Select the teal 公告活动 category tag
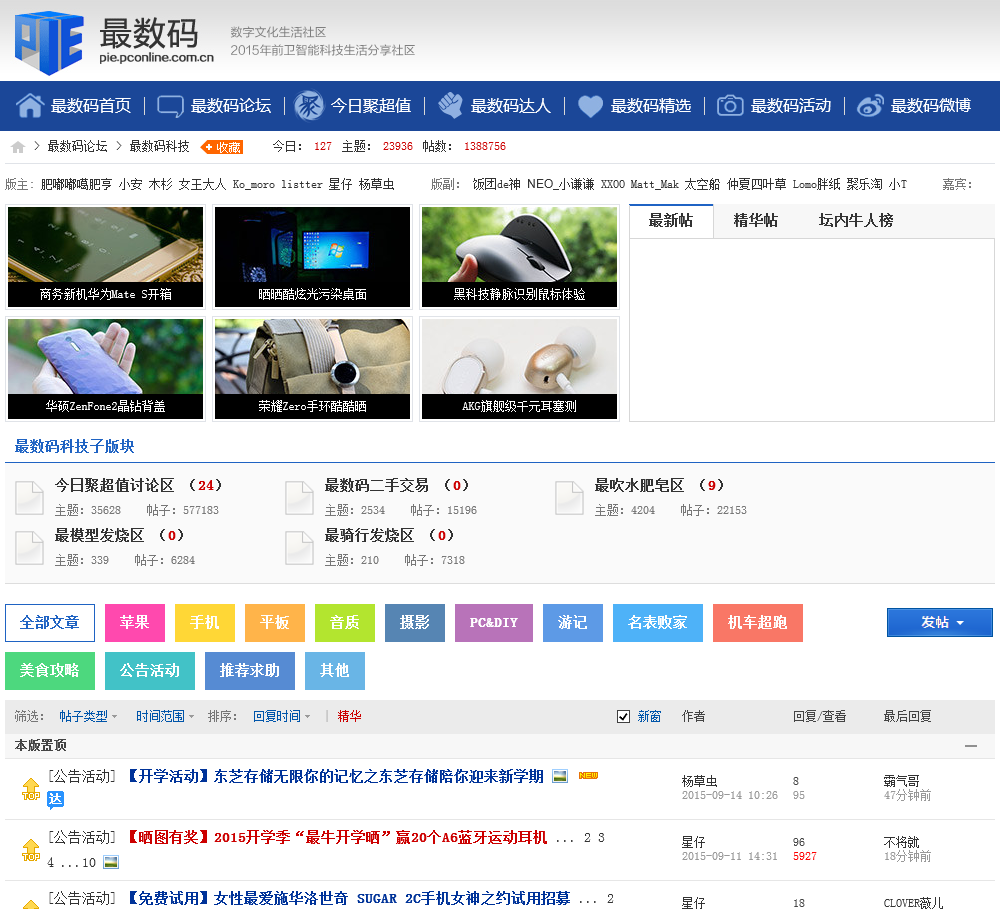 pos(150,670)
